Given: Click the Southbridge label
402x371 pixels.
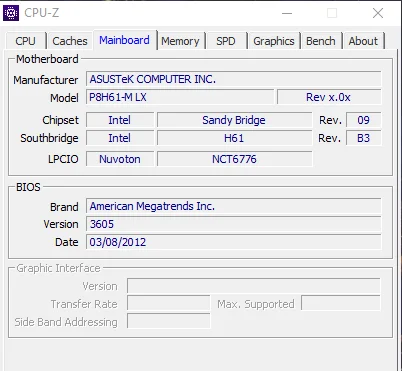Looking at the screenshot, I should 49,138.
